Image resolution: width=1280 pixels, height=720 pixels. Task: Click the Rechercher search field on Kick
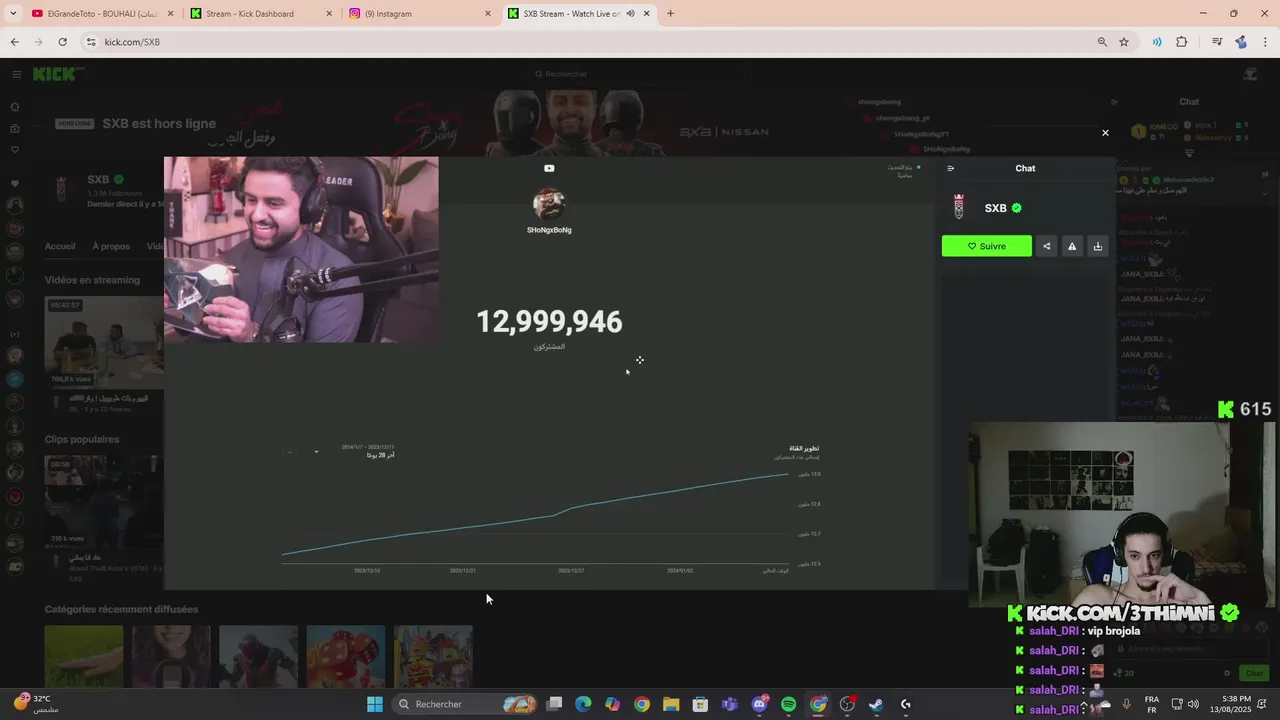coord(640,74)
